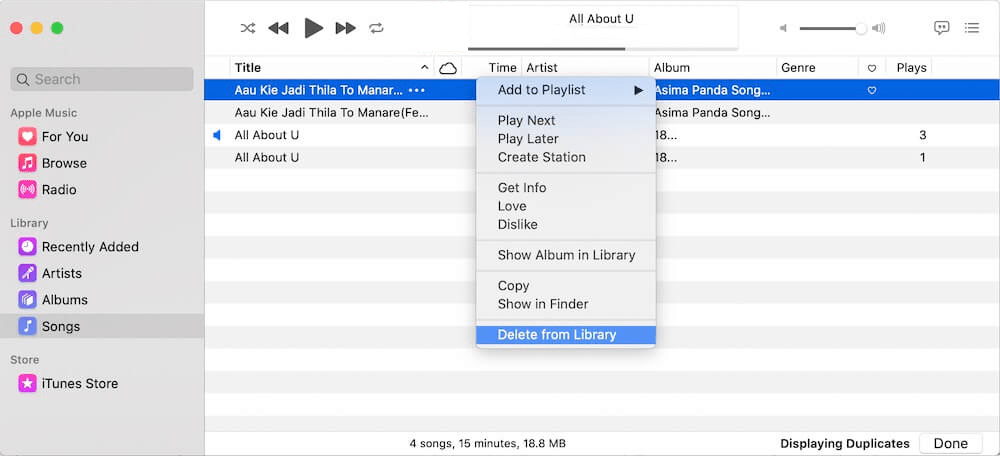Viewport: 1000px width, 456px height.
Task: Sort by the Artist column
Action: tap(585, 68)
